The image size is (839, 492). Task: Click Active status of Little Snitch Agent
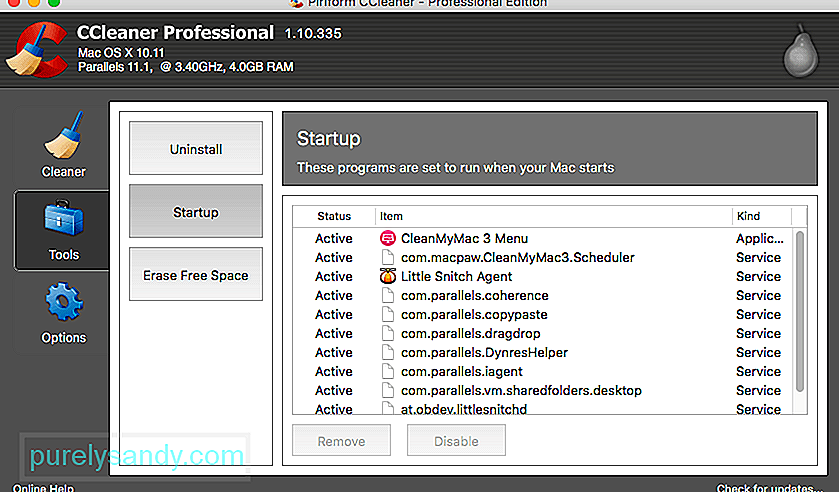(x=334, y=276)
